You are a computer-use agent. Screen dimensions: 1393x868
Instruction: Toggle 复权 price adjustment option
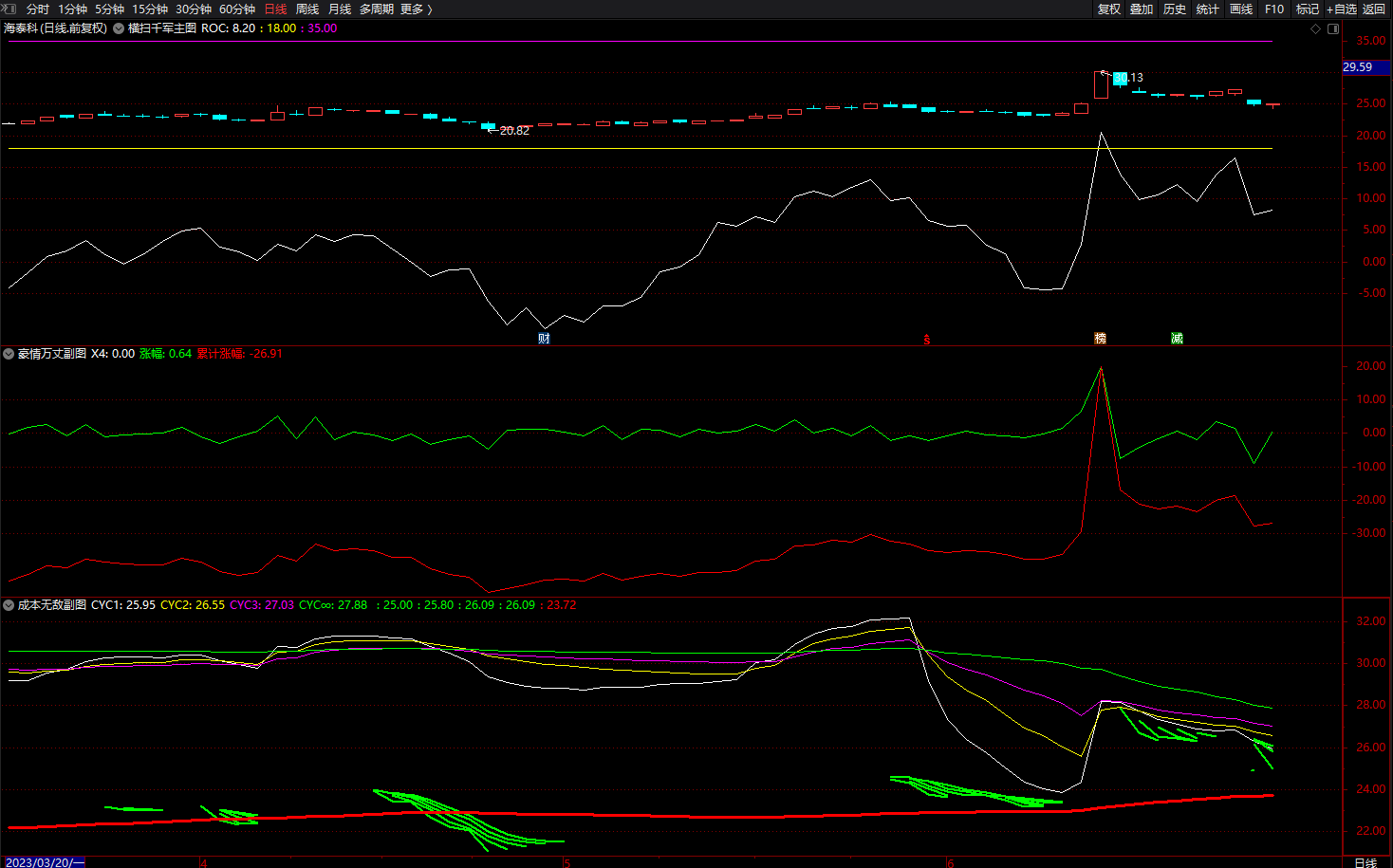pyautogui.click(x=1108, y=9)
